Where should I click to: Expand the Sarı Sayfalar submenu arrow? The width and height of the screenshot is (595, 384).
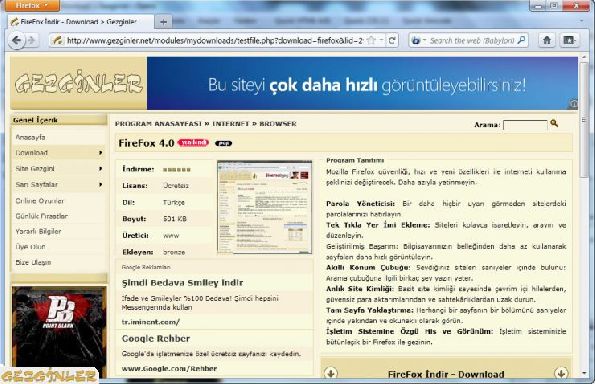coord(100,184)
